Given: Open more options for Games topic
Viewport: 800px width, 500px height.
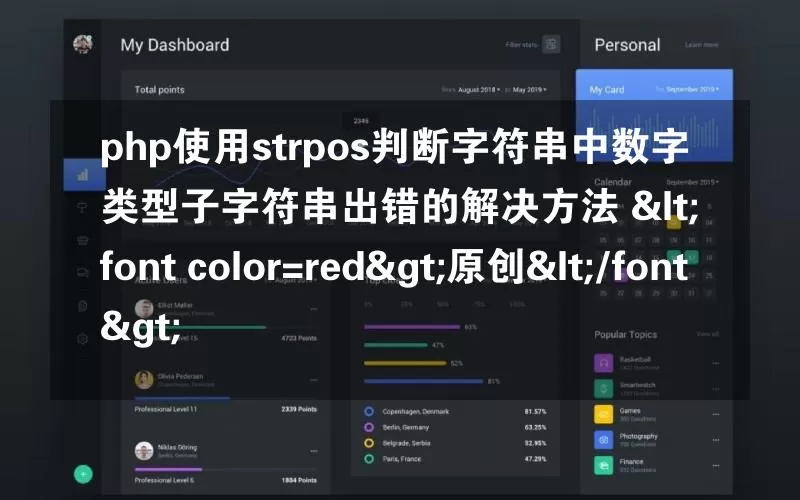Looking at the screenshot, I should (715, 414).
